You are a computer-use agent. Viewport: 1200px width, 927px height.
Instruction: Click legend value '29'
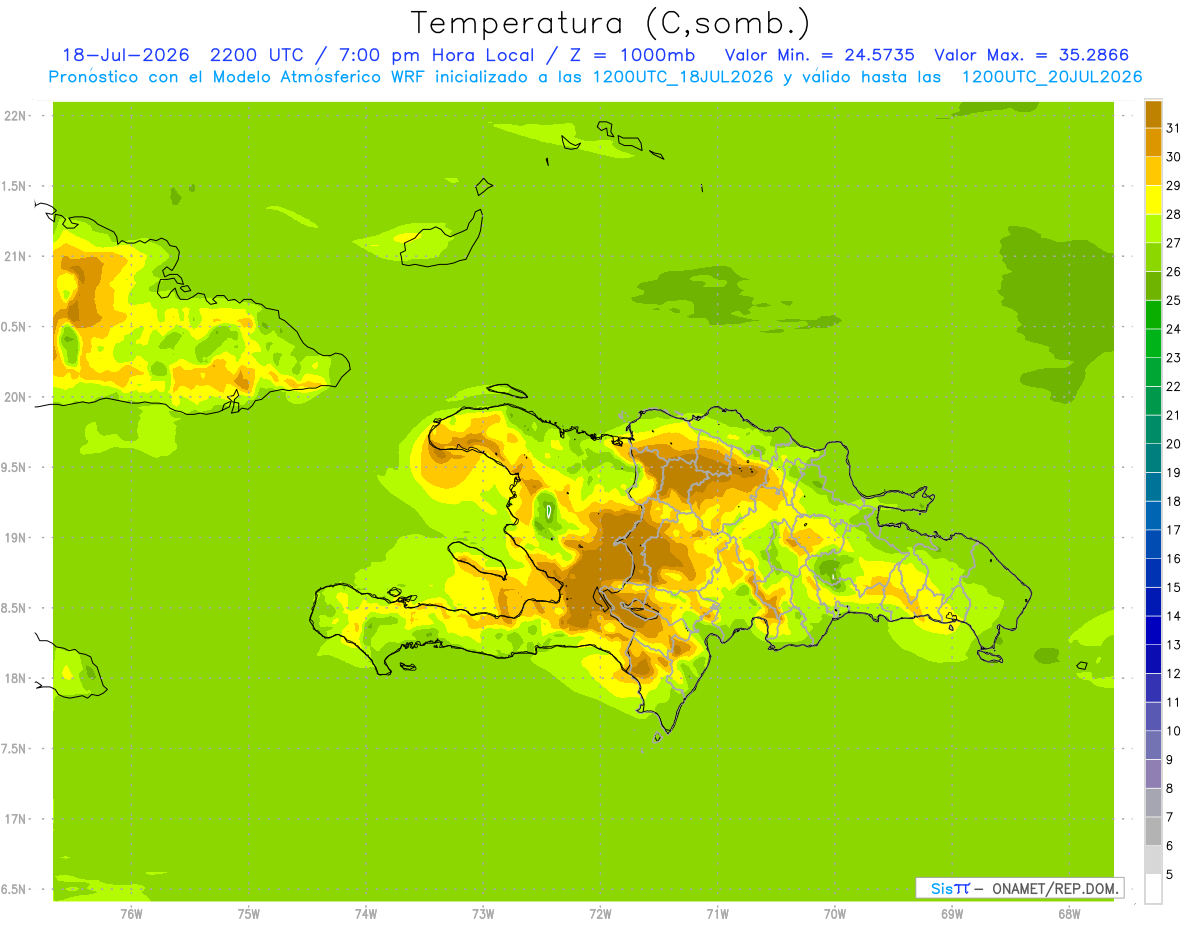click(1174, 186)
